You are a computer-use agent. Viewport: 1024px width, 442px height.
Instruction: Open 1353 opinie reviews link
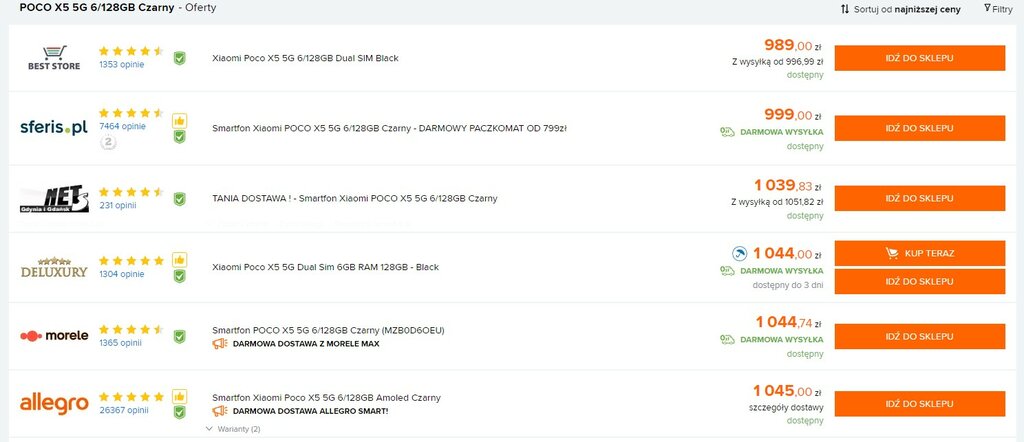click(x=121, y=65)
